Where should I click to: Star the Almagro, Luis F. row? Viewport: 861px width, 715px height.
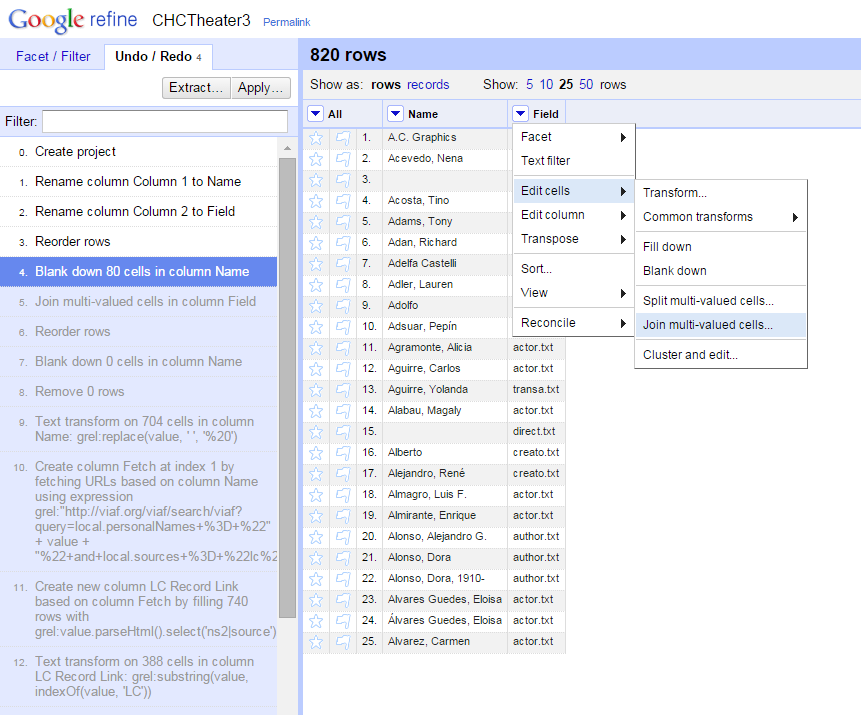pyautogui.click(x=316, y=495)
